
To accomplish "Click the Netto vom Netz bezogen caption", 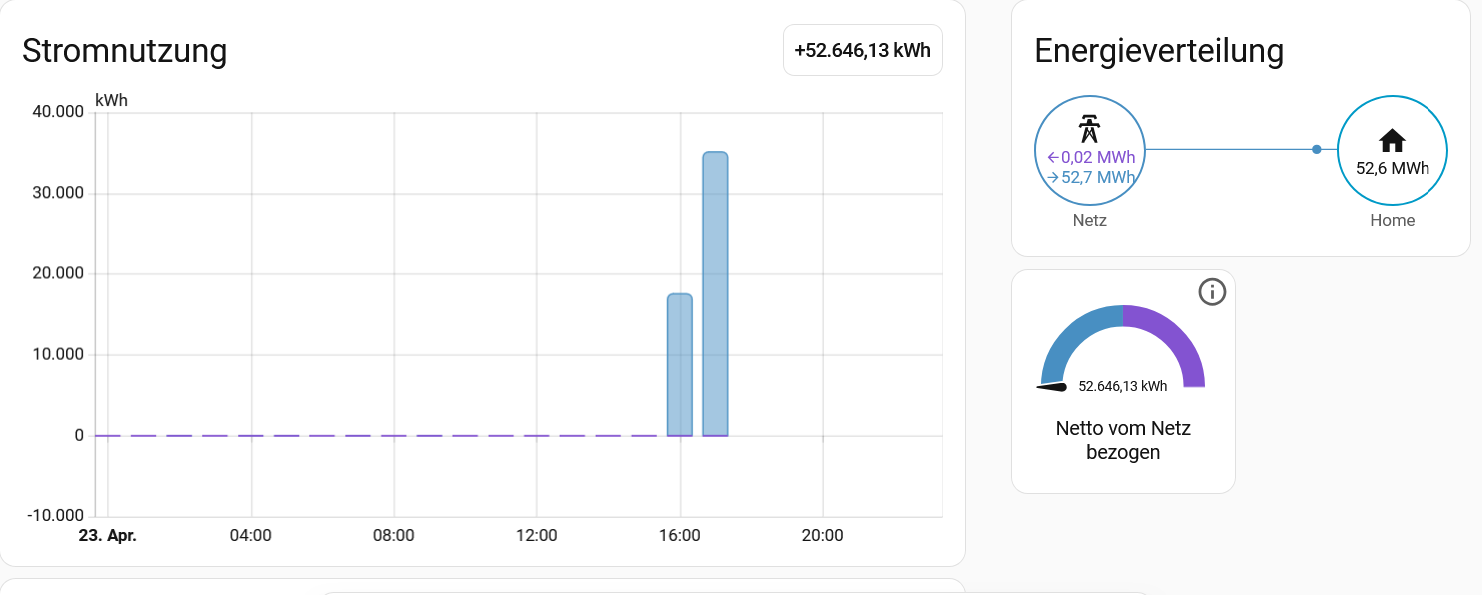I will click(1123, 440).
